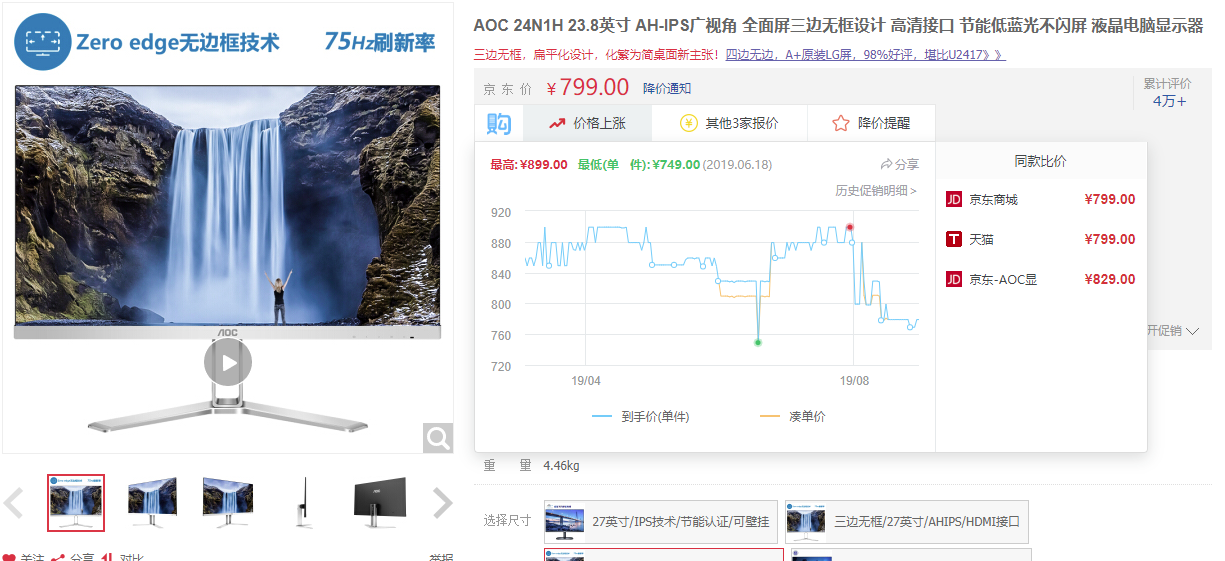Viewport: 1225px width, 561px height.
Task: Open the 四边无边，A+原装LG屏 promo link
Action: [x=866, y=54]
